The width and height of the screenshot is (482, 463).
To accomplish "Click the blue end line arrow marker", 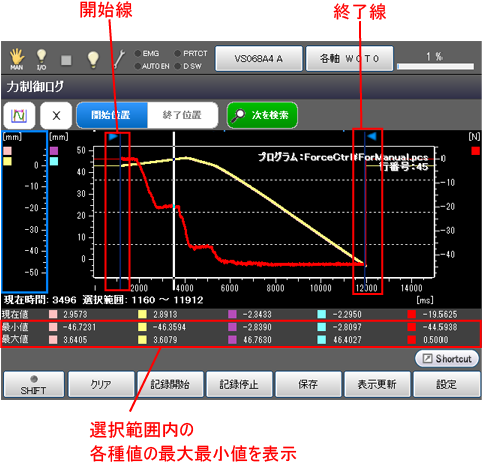I will [372, 136].
